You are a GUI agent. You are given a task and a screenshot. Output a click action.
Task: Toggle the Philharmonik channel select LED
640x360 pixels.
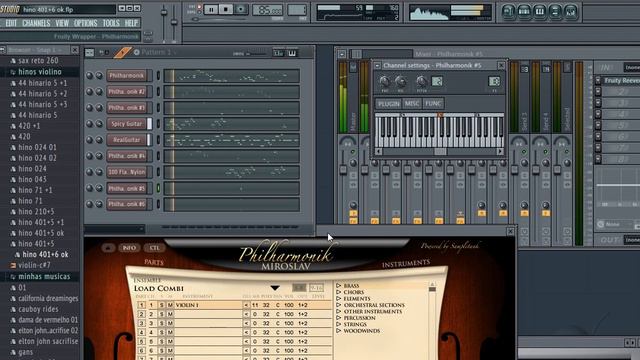tap(158, 76)
